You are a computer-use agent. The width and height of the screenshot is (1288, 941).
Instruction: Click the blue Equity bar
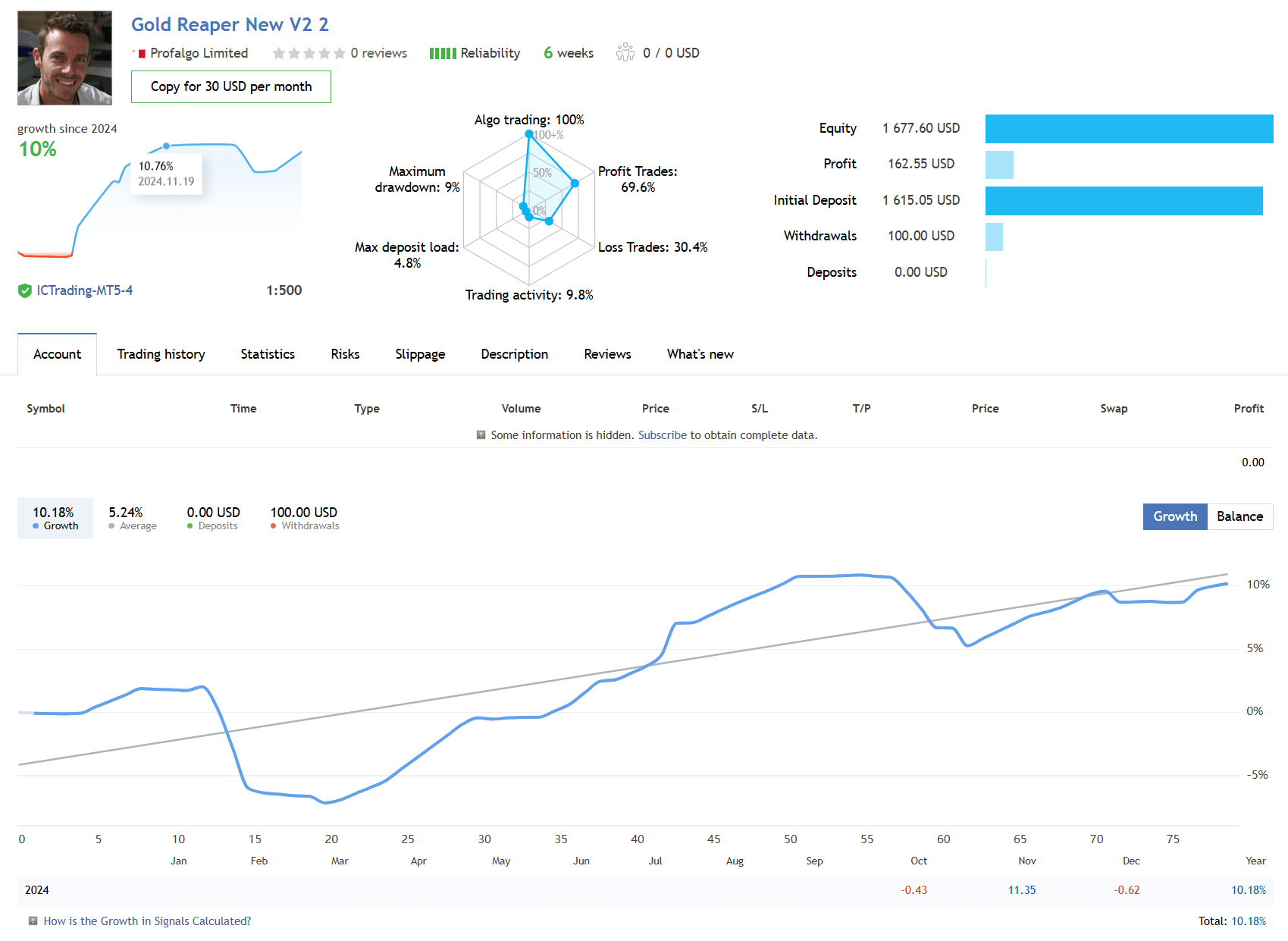point(1129,129)
